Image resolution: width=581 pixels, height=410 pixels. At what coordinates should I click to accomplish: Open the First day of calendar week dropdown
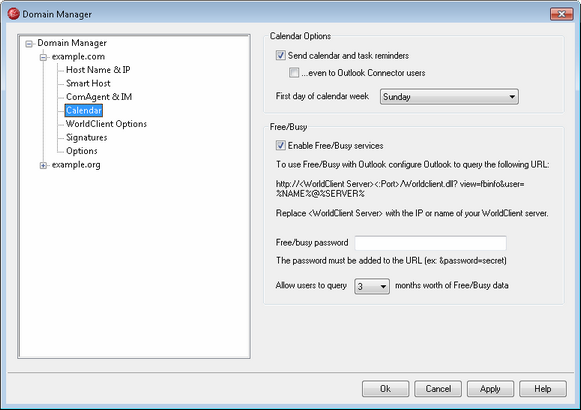[x=449, y=97]
